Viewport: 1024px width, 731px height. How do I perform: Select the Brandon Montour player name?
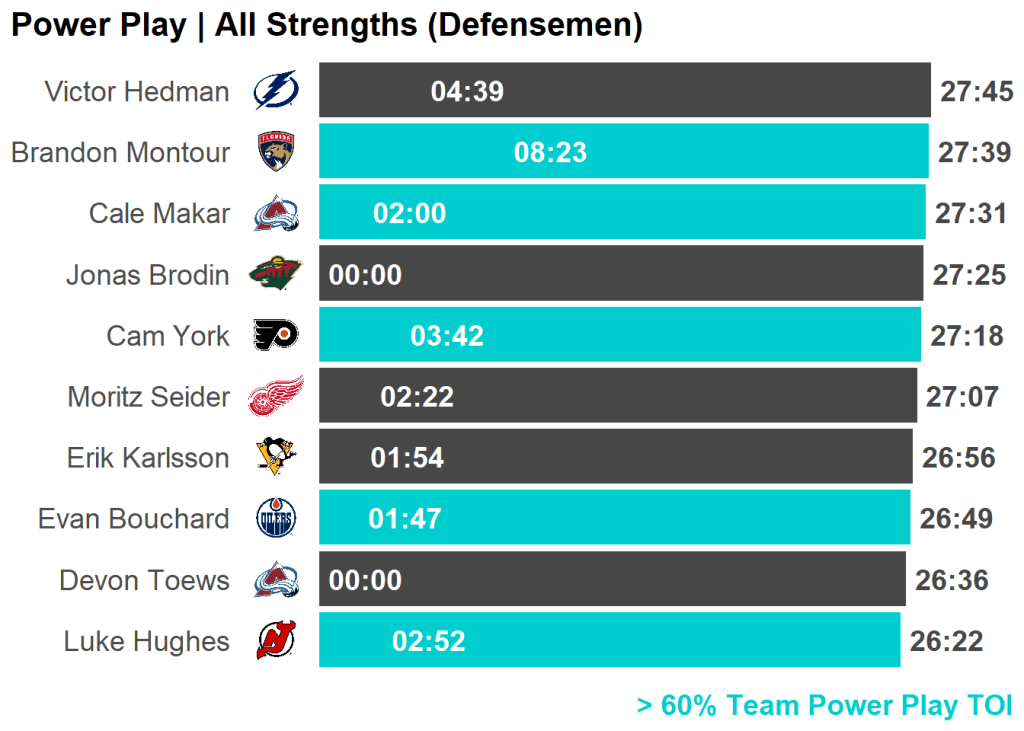point(120,153)
